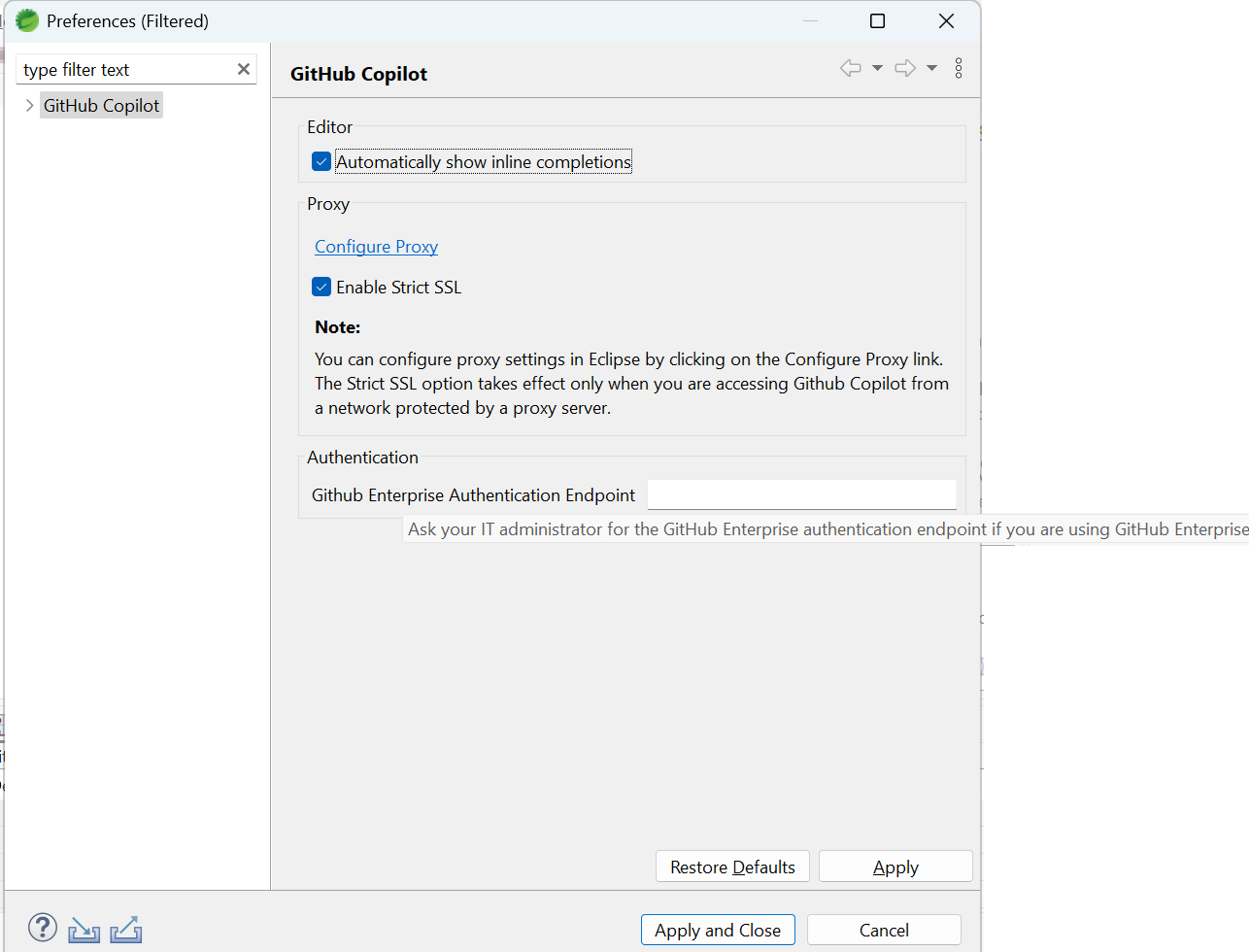This screenshot has width=1249, height=952.
Task: Click the Back navigation arrow icon
Action: [851, 68]
